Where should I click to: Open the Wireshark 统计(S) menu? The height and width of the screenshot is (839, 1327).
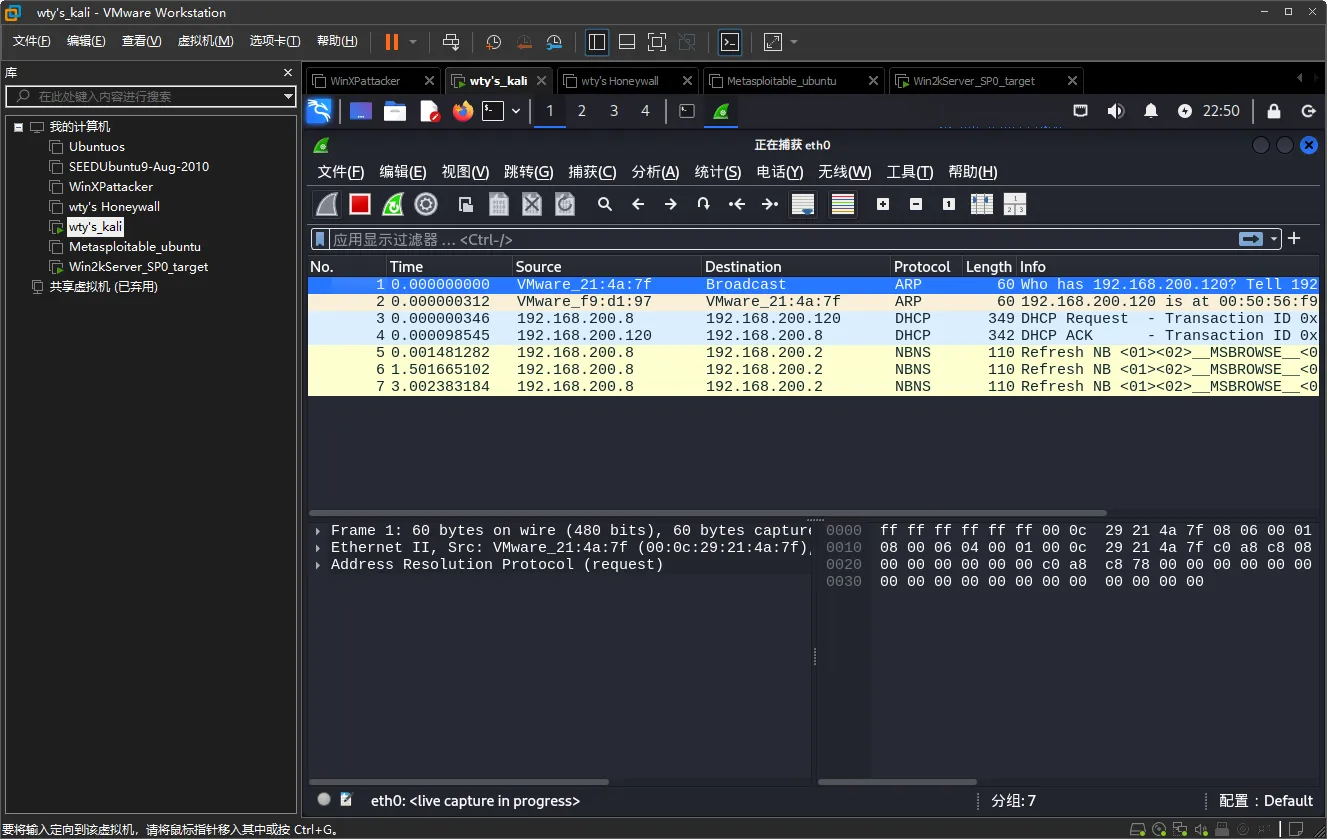[x=718, y=172]
